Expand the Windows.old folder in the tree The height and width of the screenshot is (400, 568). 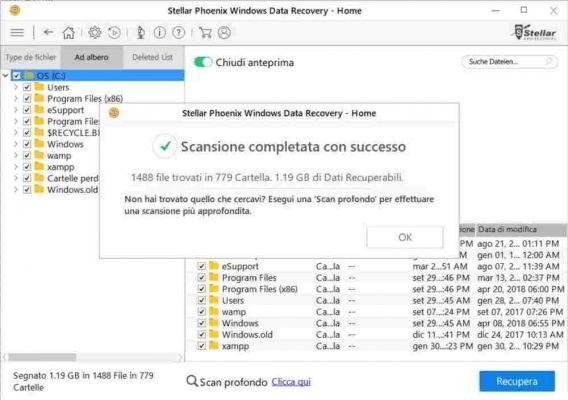click(16, 189)
